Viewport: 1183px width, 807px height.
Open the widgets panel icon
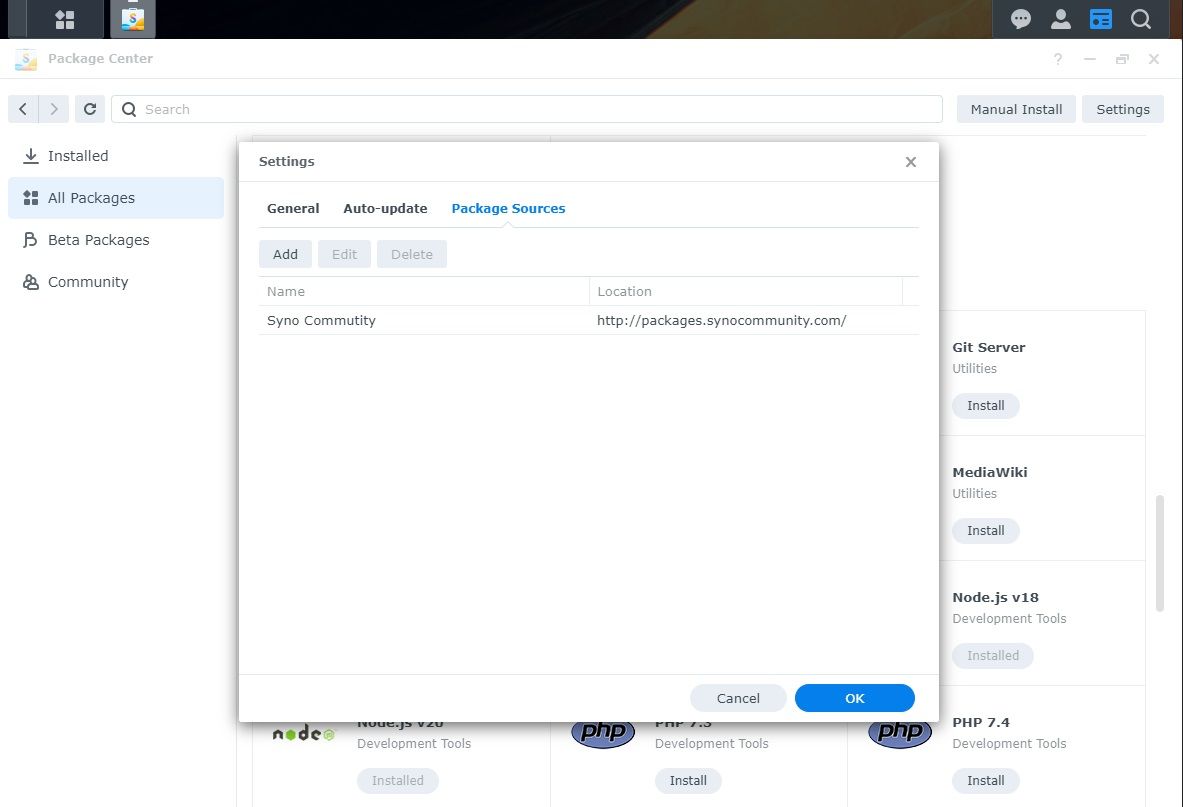click(1101, 18)
